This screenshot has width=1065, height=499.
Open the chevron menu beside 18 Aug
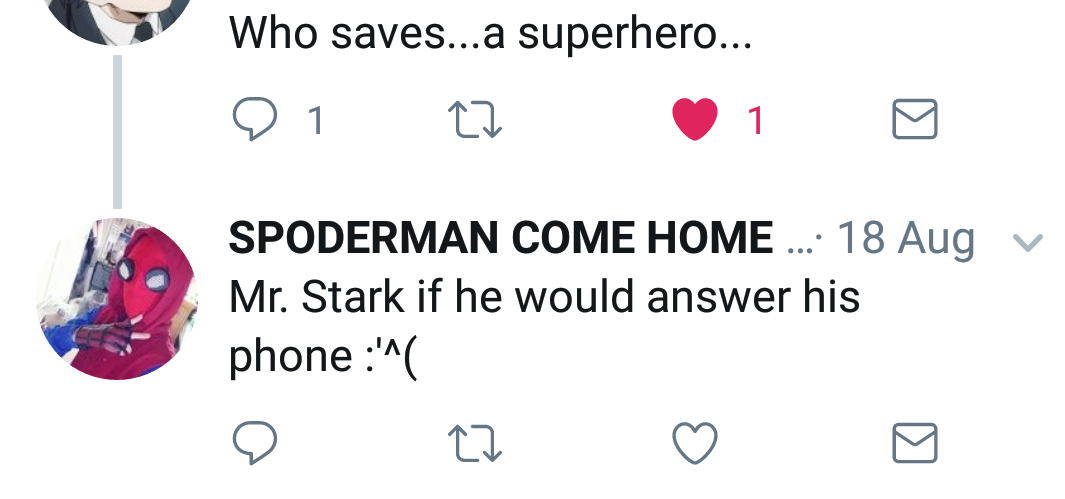[1027, 241]
